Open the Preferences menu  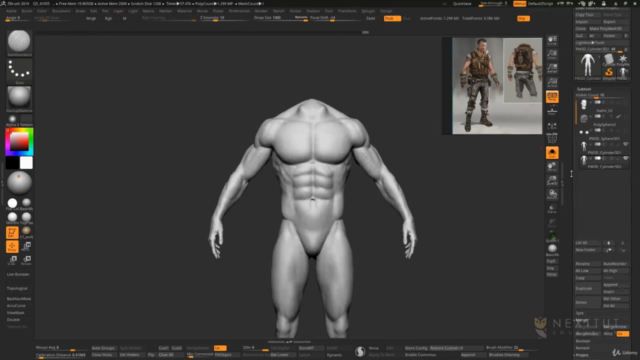tap(239, 11)
